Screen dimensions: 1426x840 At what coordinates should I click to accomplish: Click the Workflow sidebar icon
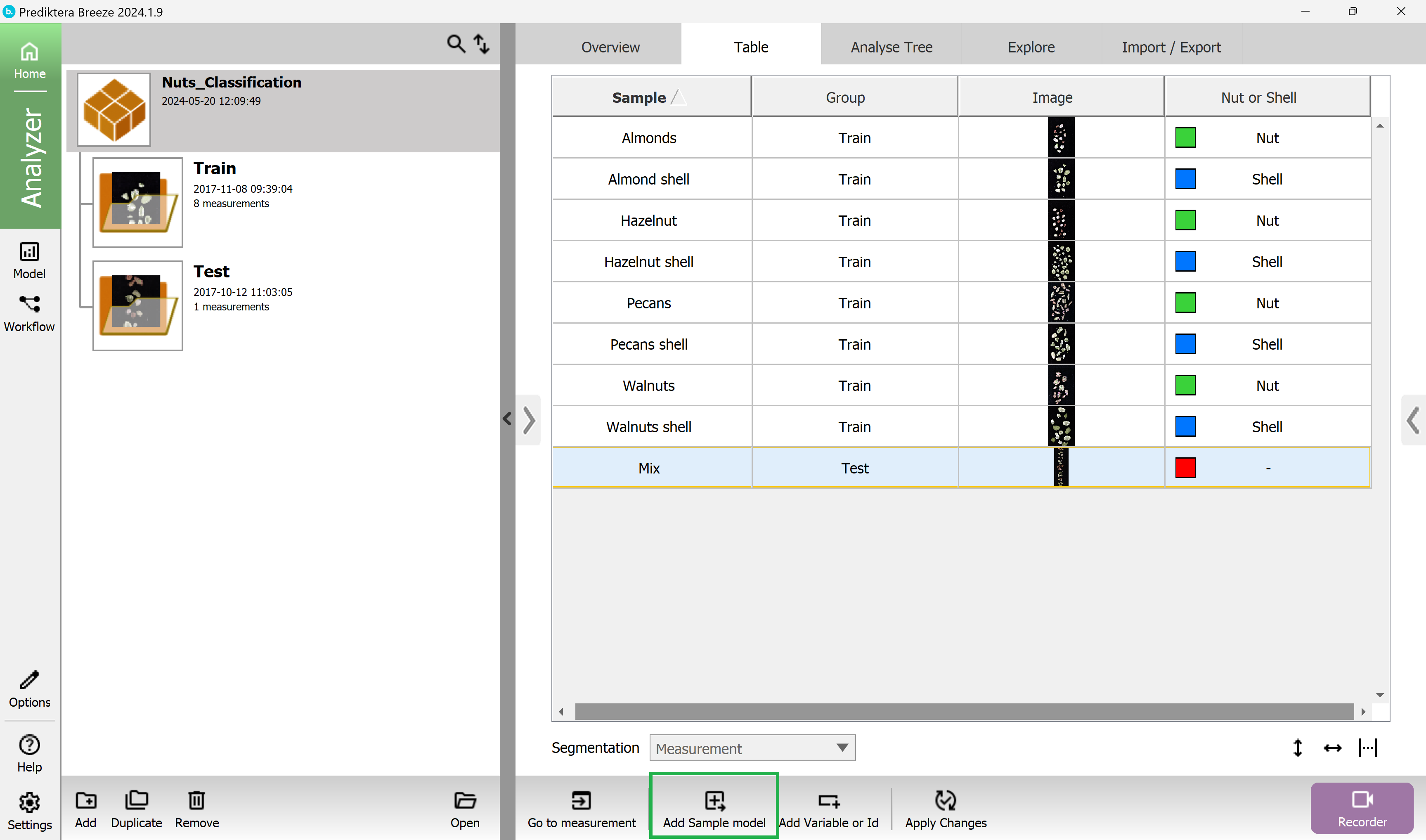point(28,314)
